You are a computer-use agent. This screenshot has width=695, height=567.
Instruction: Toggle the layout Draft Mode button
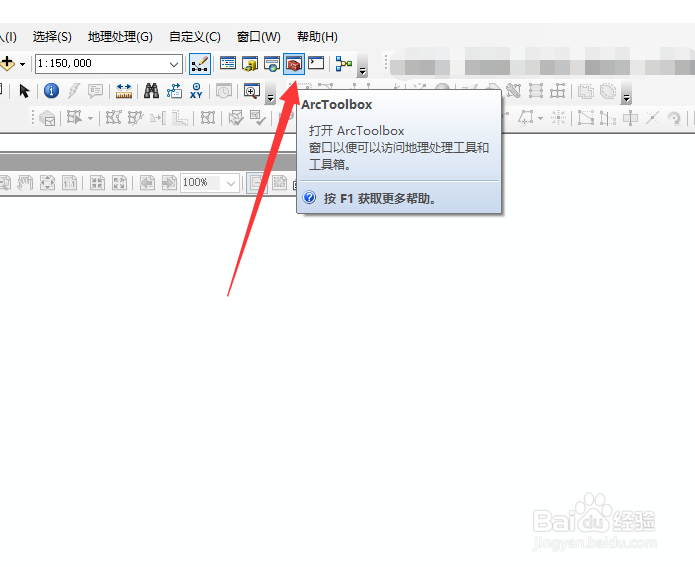point(257,182)
